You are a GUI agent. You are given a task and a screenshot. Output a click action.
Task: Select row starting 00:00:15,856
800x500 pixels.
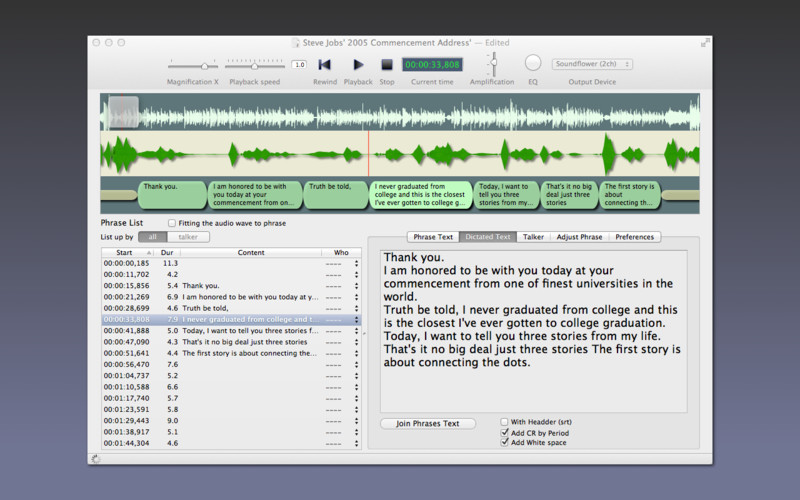231,286
